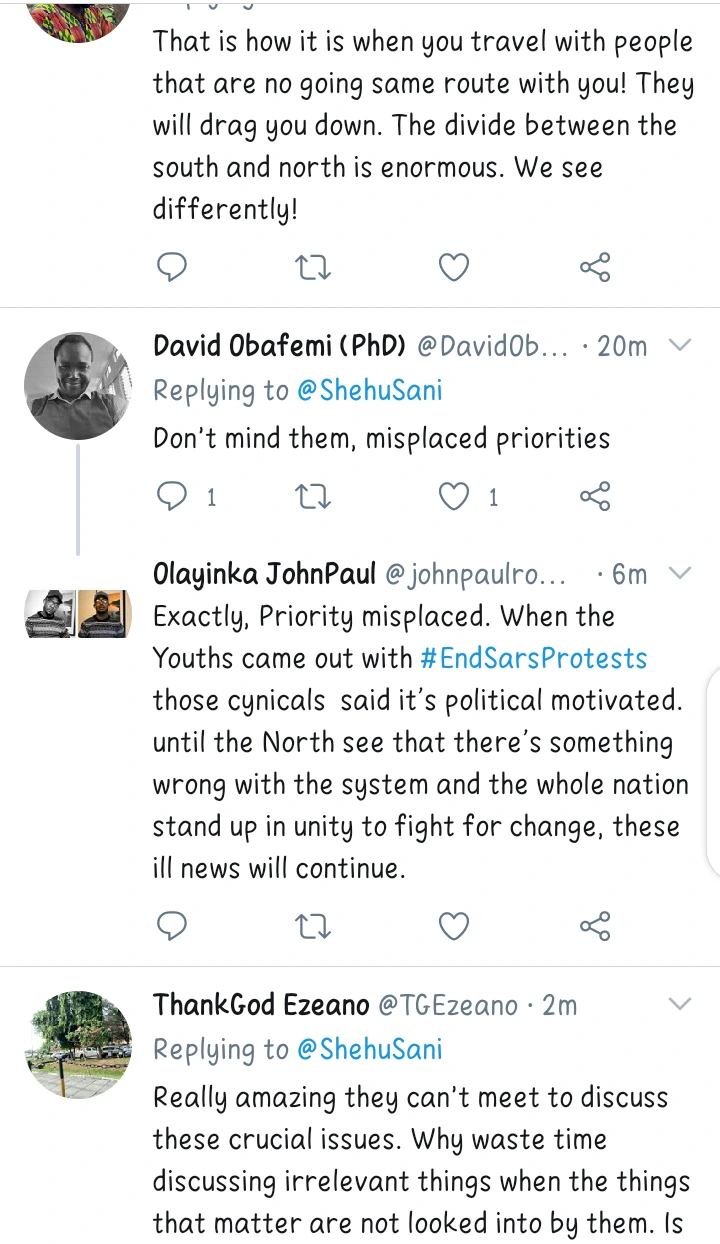Retweet the top 'travel with people' tweet
This screenshot has width=720, height=1244.
pos(314,267)
